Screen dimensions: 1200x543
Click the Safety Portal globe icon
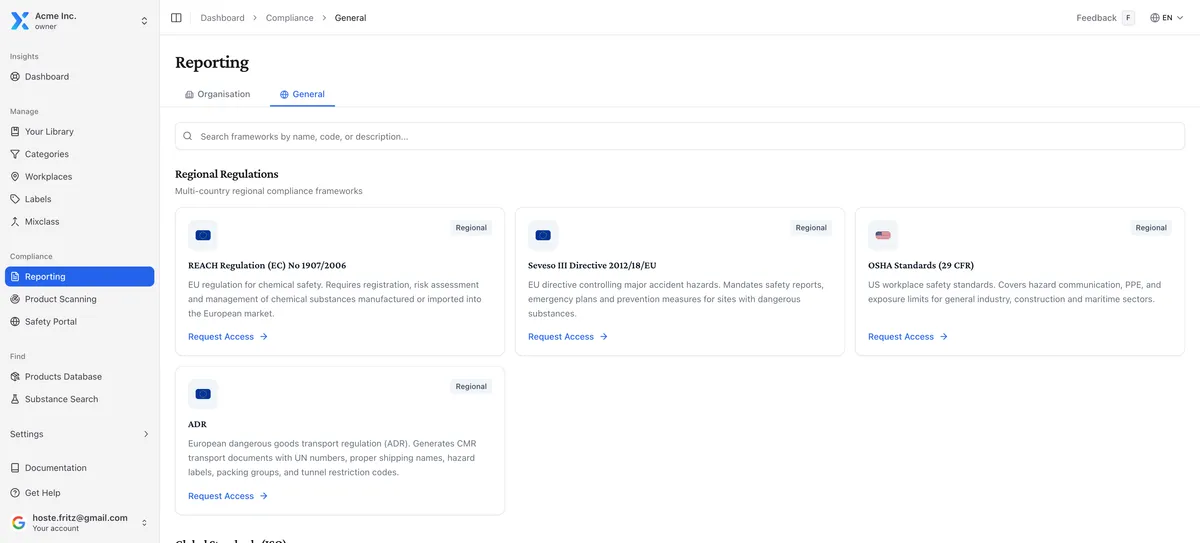pos(15,322)
